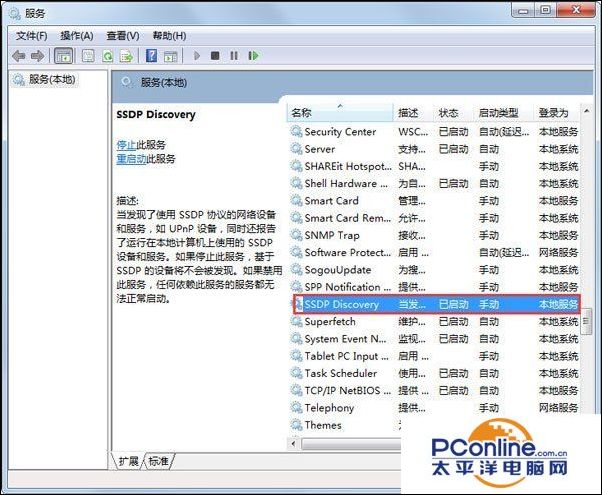Click the Pause Service icon
The width and height of the screenshot is (602, 495).
coord(234,56)
